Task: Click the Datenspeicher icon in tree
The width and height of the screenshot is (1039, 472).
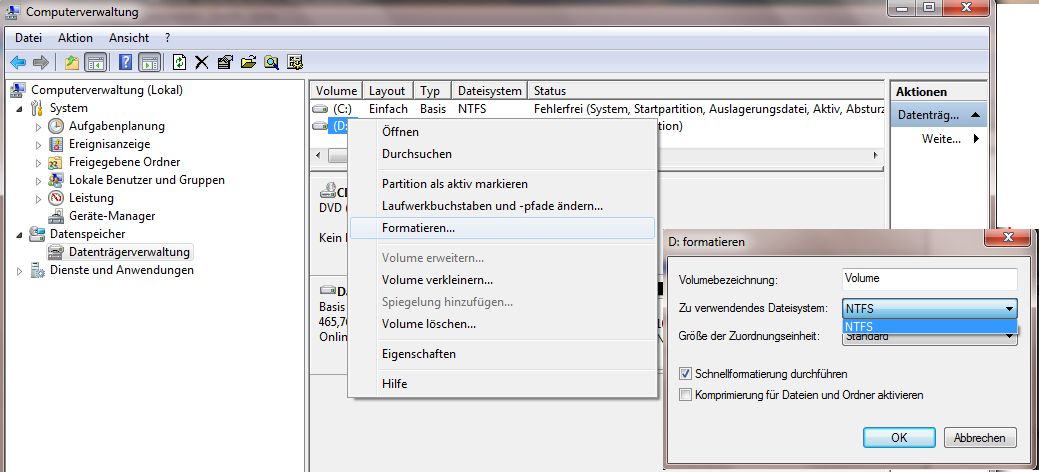Action: pyautogui.click(x=38, y=233)
